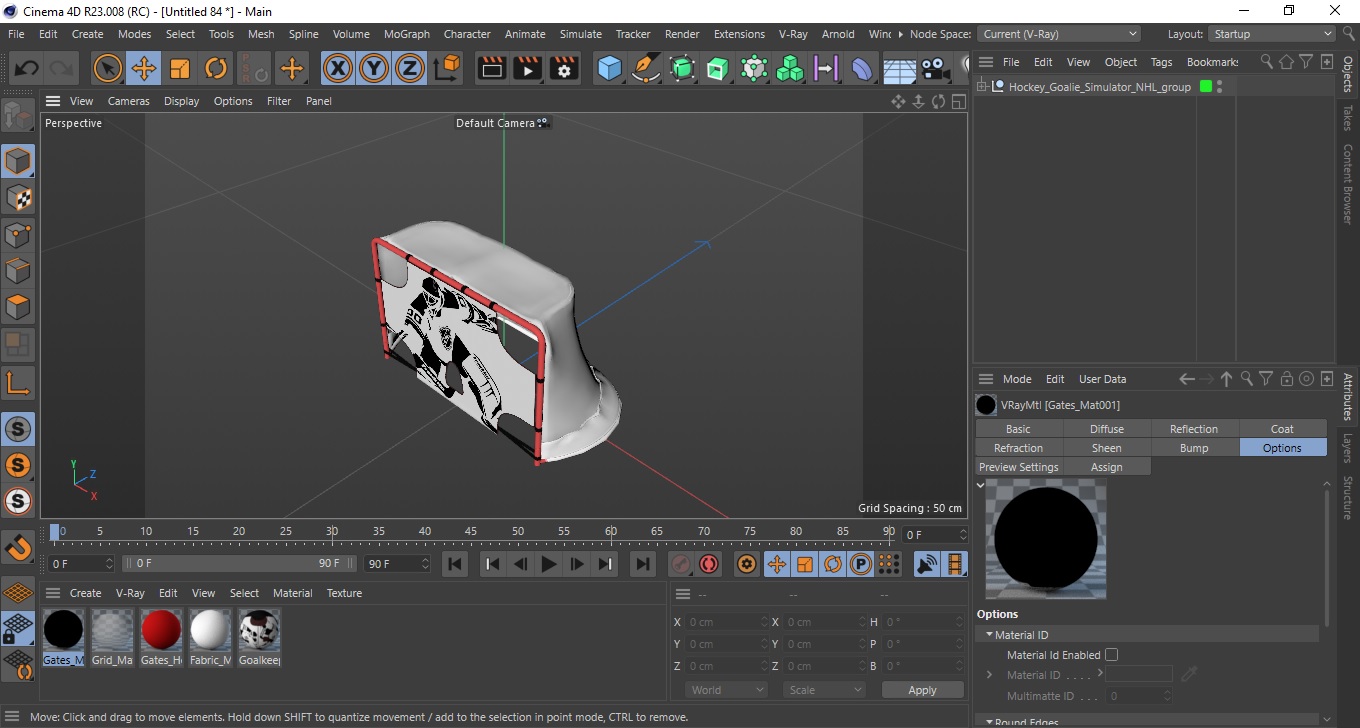Image resolution: width=1360 pixels, height=728 pixels.
Task: Click the Floor environment icon
Action: click(x=899, y=69)
